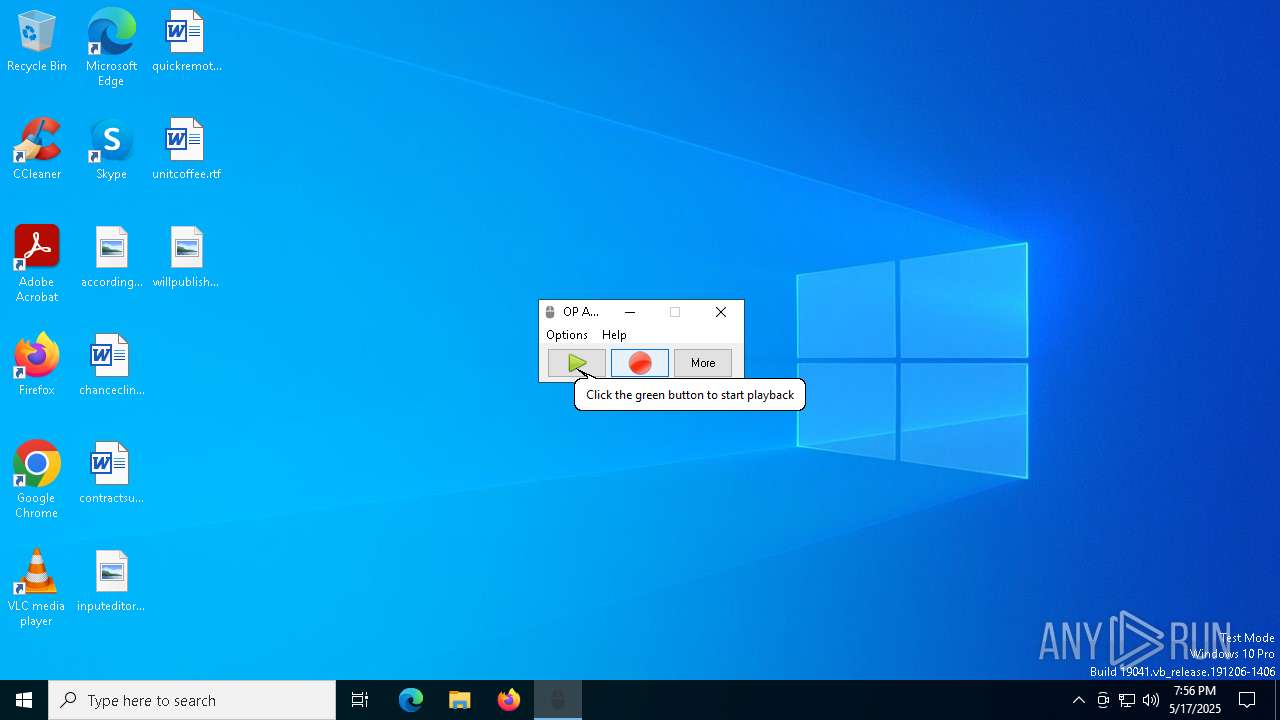Click the Meet Now tray icon

[x=1103, y=700]
